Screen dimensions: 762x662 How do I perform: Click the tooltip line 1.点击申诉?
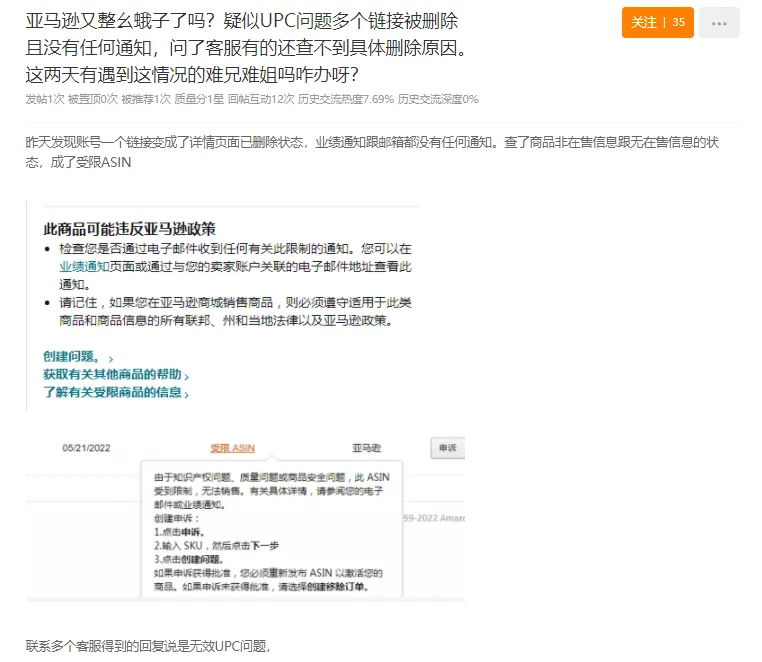(179, 532)
